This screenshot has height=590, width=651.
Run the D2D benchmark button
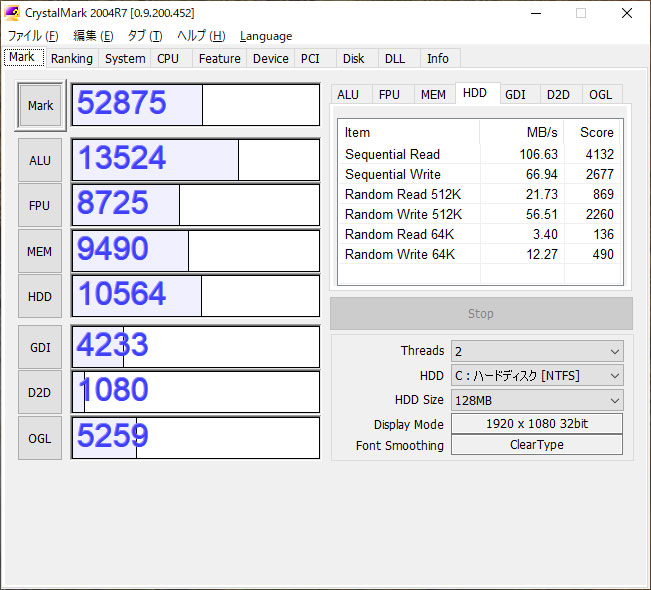click(x=40, y=392)
